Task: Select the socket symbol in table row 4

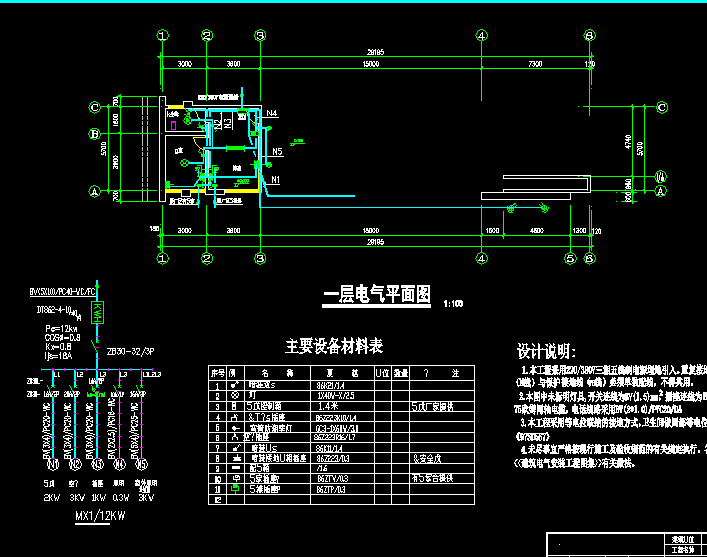Action: point(234,417)
